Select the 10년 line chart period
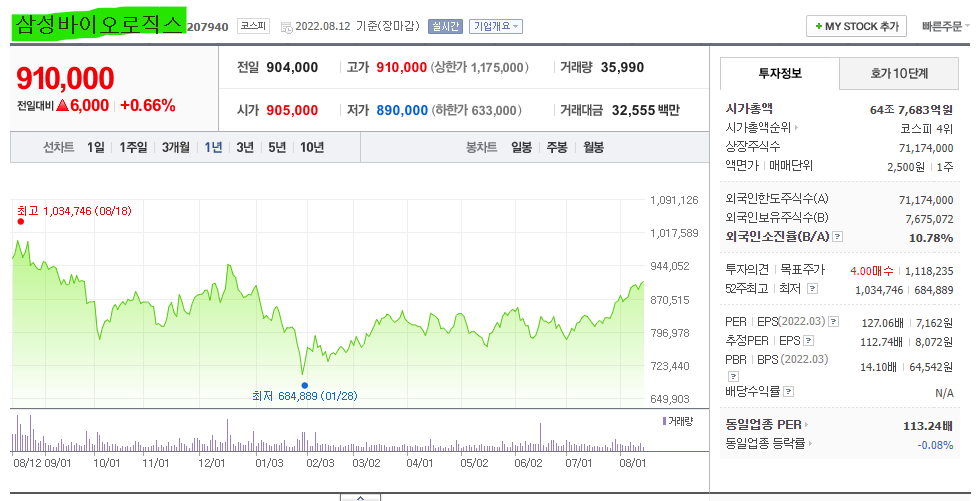 point(312,147)
